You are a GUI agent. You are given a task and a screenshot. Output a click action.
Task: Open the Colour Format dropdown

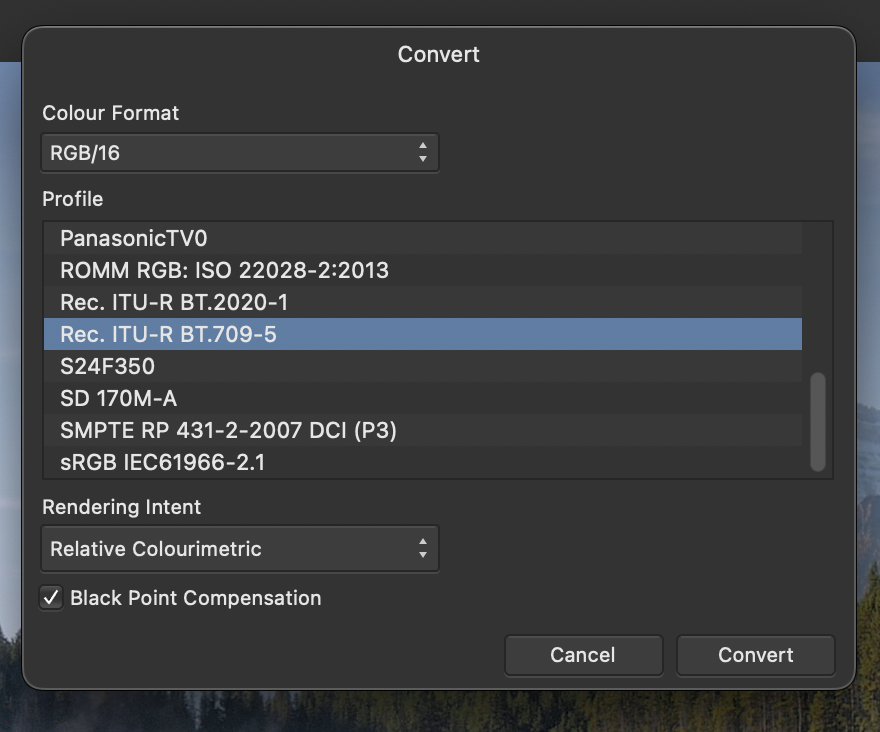(x=239, y=153)
